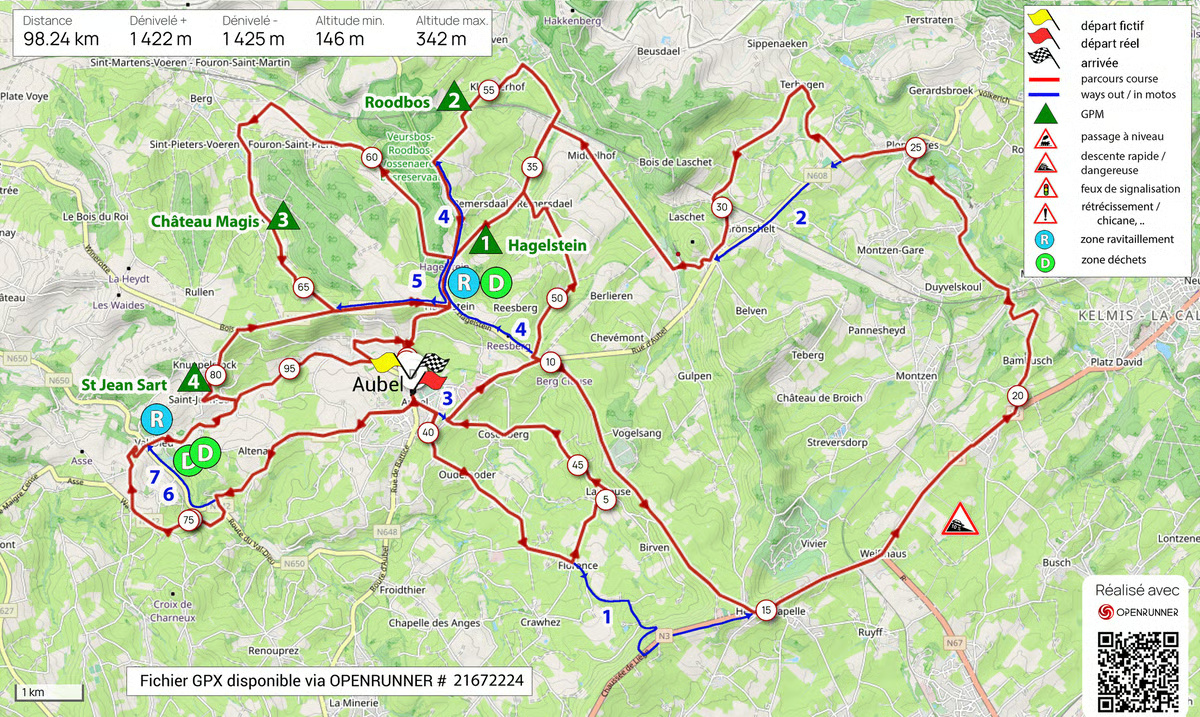
Task: Click the green D waste zone beside Hagelstein
Action: (x=495, y=284)
